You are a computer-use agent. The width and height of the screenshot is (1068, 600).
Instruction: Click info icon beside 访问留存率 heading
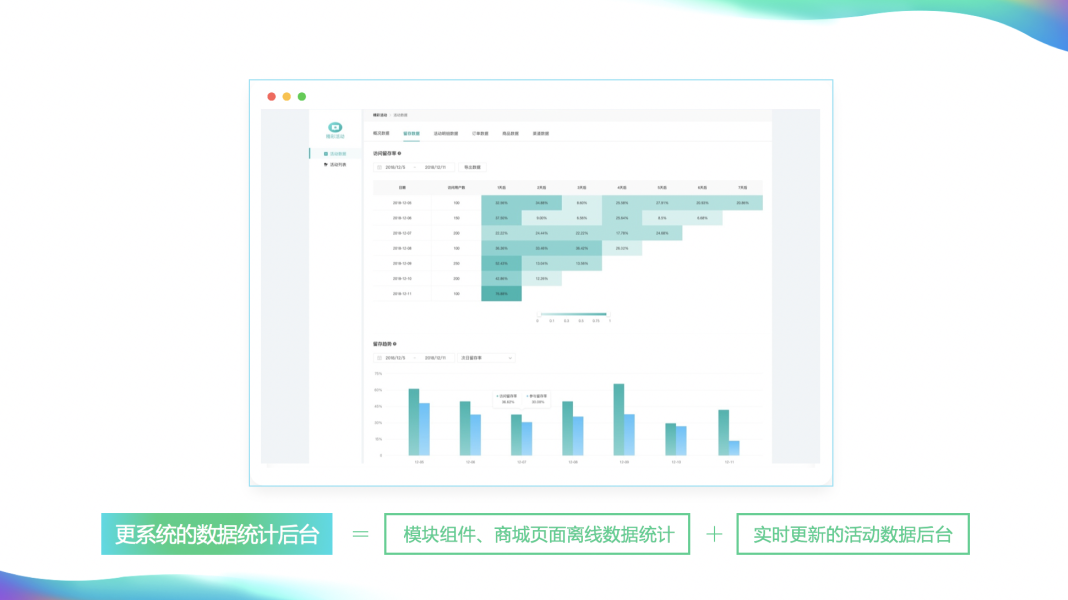click(x=399, y=153)
